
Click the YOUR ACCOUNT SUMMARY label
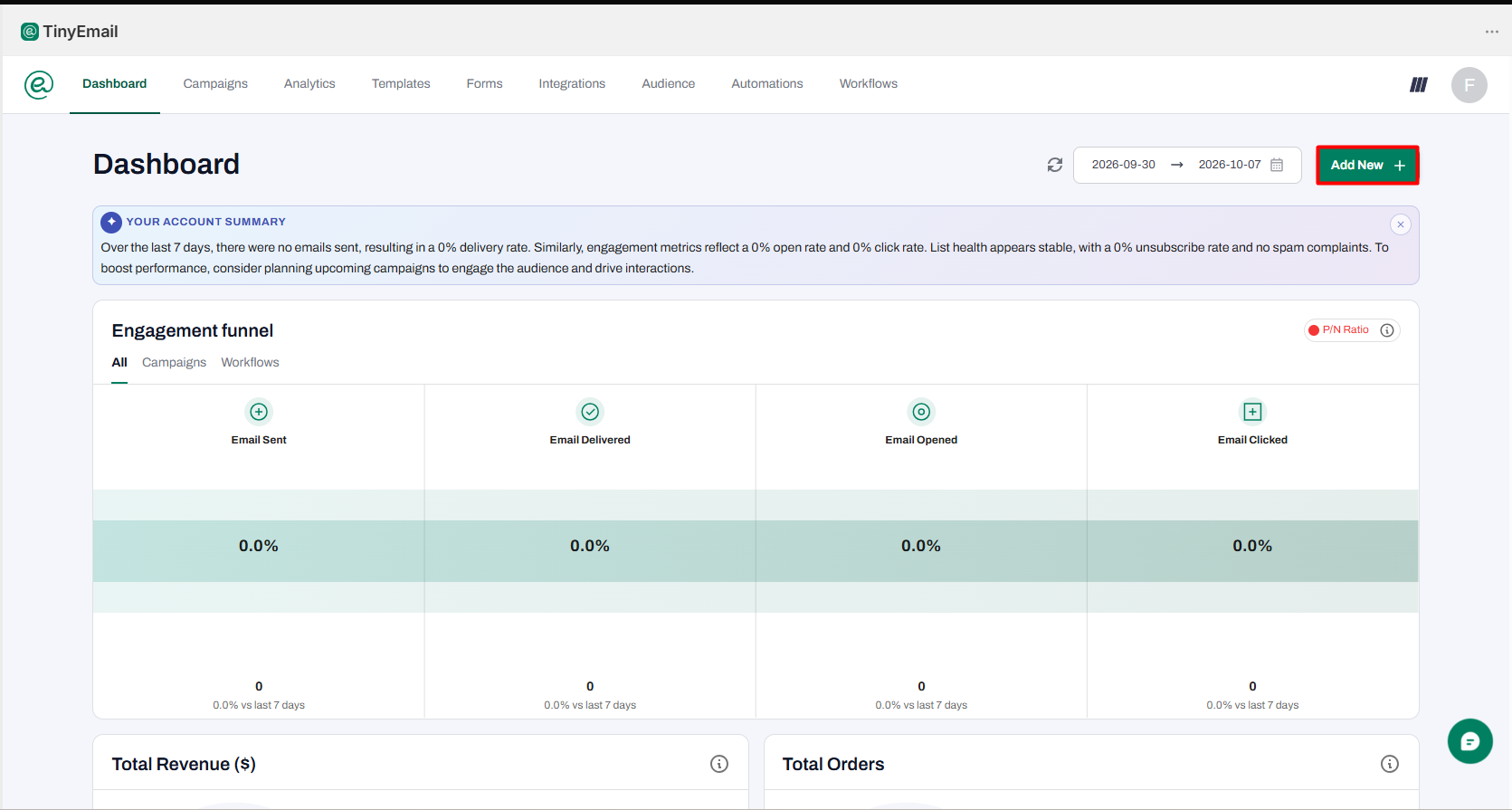point(206,222)
